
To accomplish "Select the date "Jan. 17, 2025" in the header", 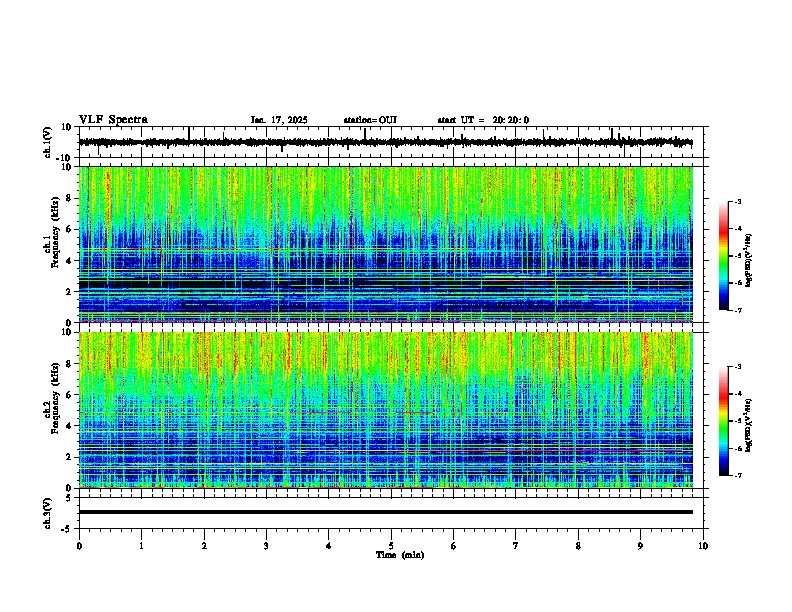I will (x=279, y=120).
